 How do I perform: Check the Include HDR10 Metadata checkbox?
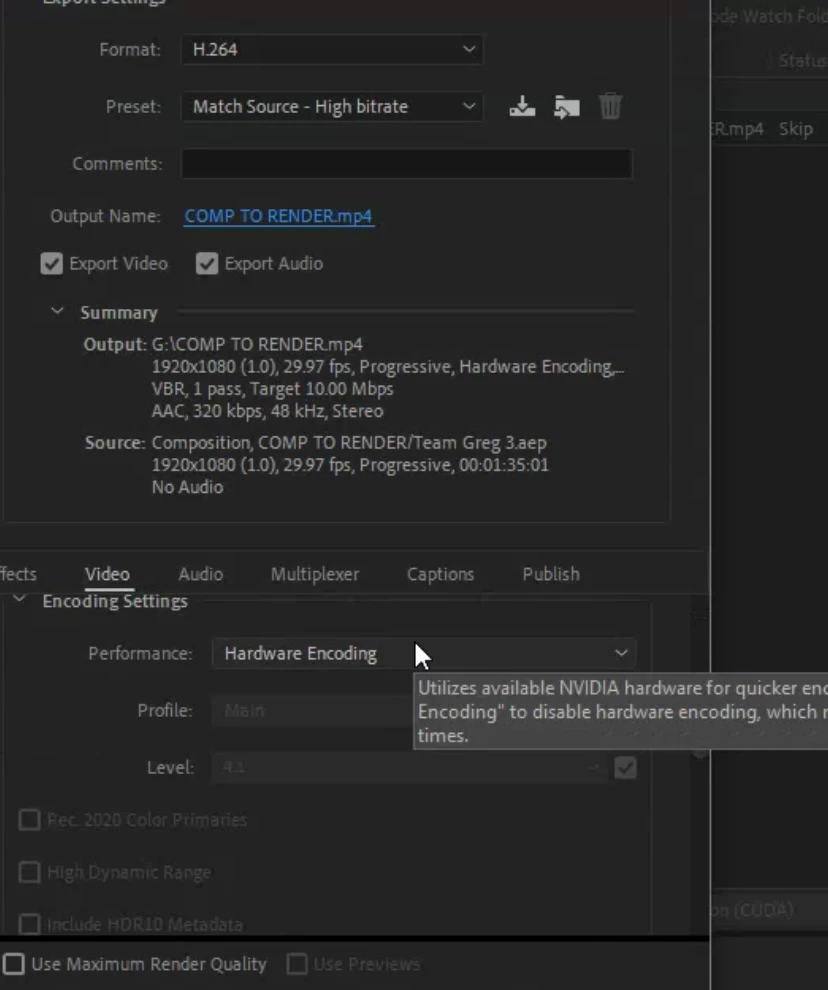pyautogui.click(x=29, y=924)
